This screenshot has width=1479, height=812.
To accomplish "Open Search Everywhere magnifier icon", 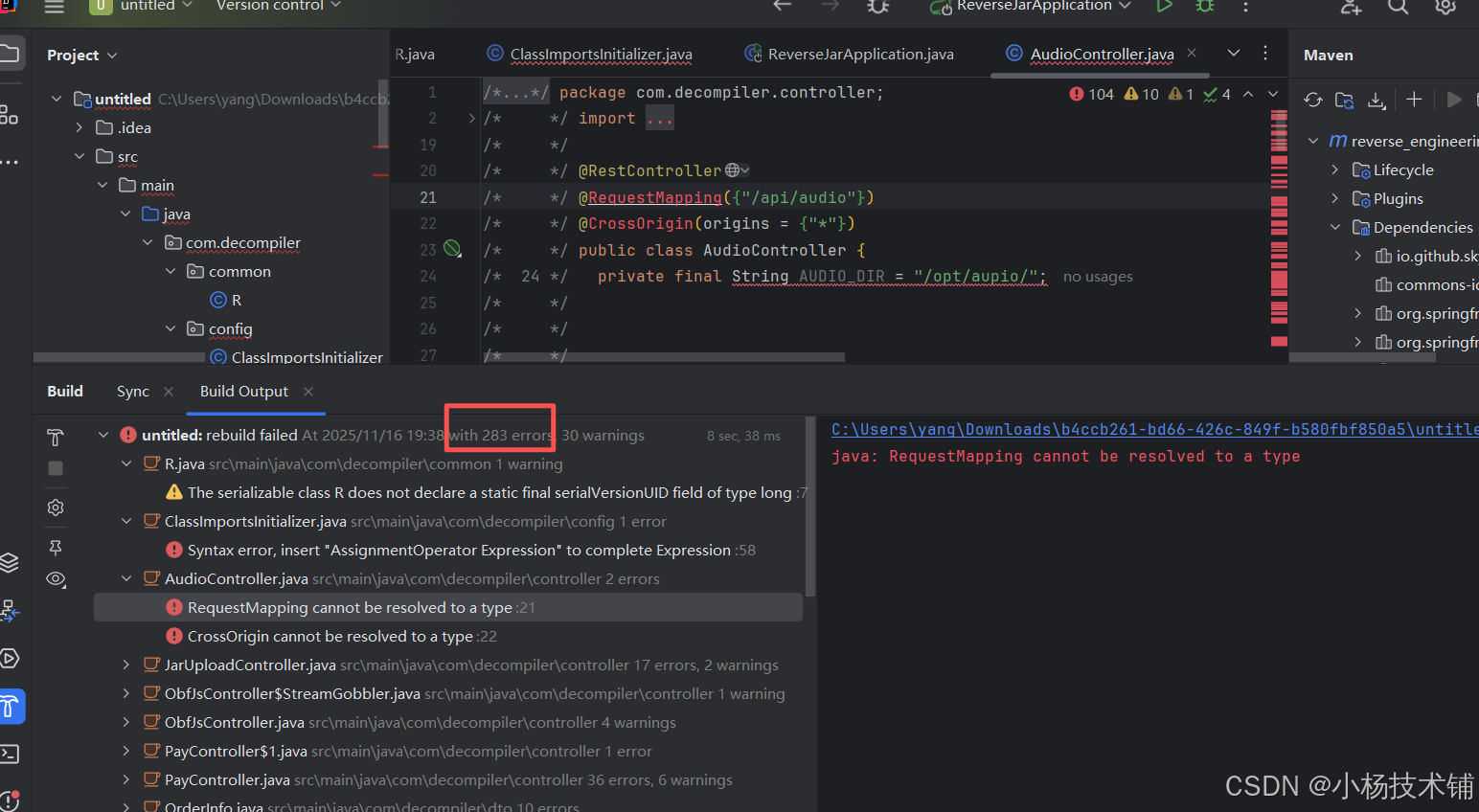I will 1399,6.
